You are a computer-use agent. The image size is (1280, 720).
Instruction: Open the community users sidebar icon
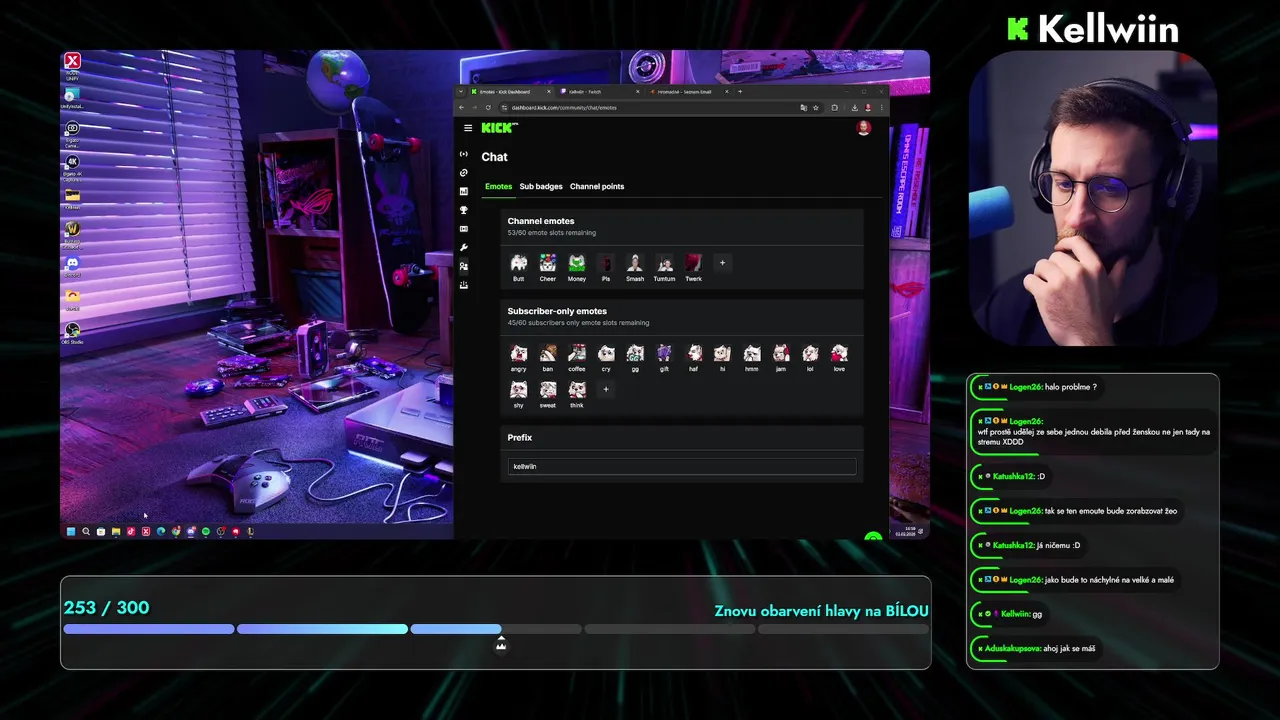point(464,266)
